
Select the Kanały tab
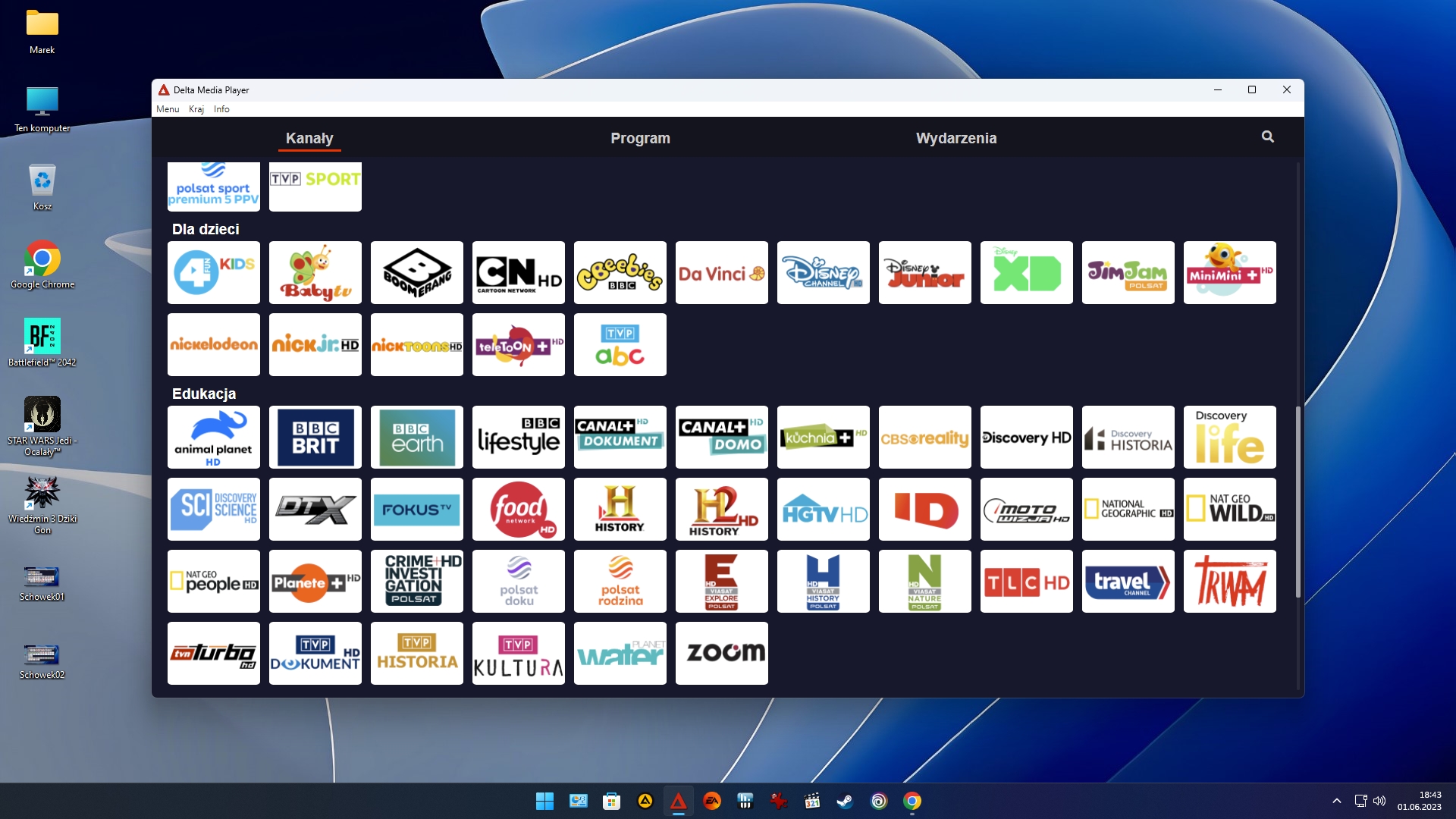tap(309, 138)
